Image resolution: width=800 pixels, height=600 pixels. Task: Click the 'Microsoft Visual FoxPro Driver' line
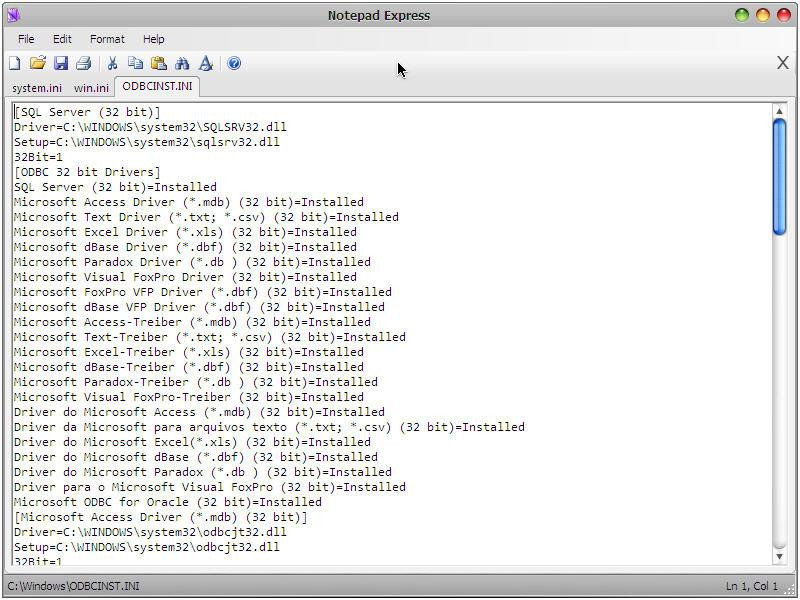185,277
